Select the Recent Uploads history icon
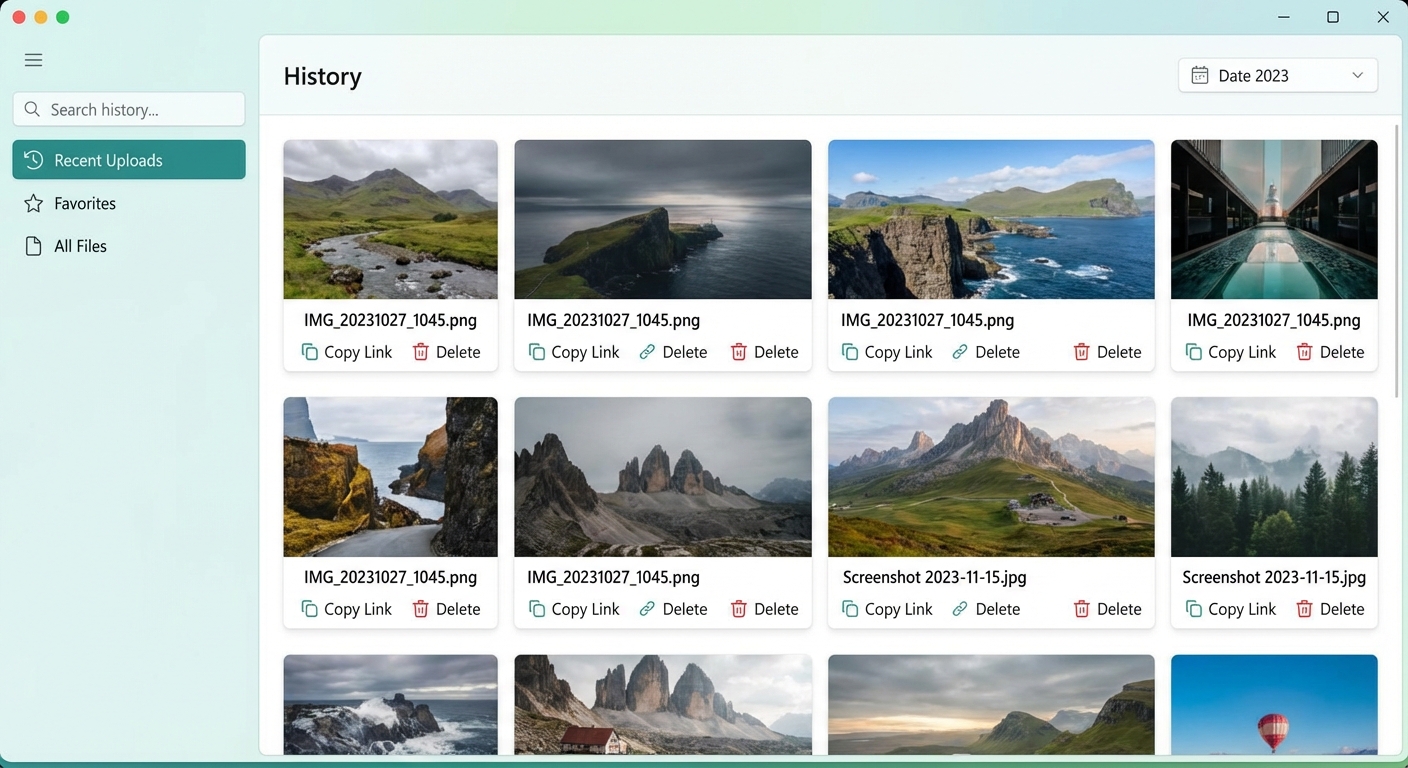The image size is (1408, 768). pyautogui.click(x=34, y=160)
